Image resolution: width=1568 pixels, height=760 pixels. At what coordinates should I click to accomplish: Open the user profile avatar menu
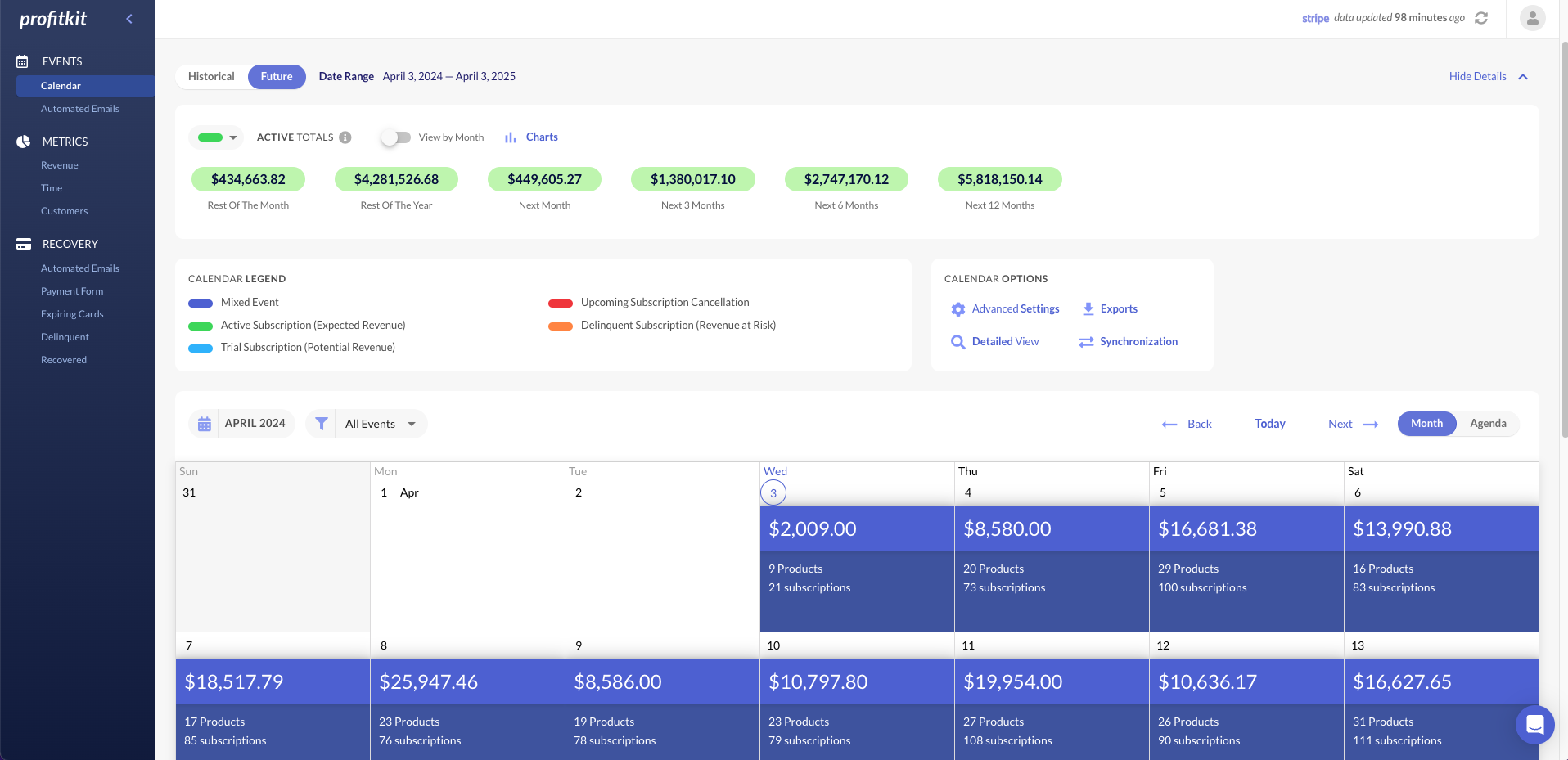[x=1532, y=18]
